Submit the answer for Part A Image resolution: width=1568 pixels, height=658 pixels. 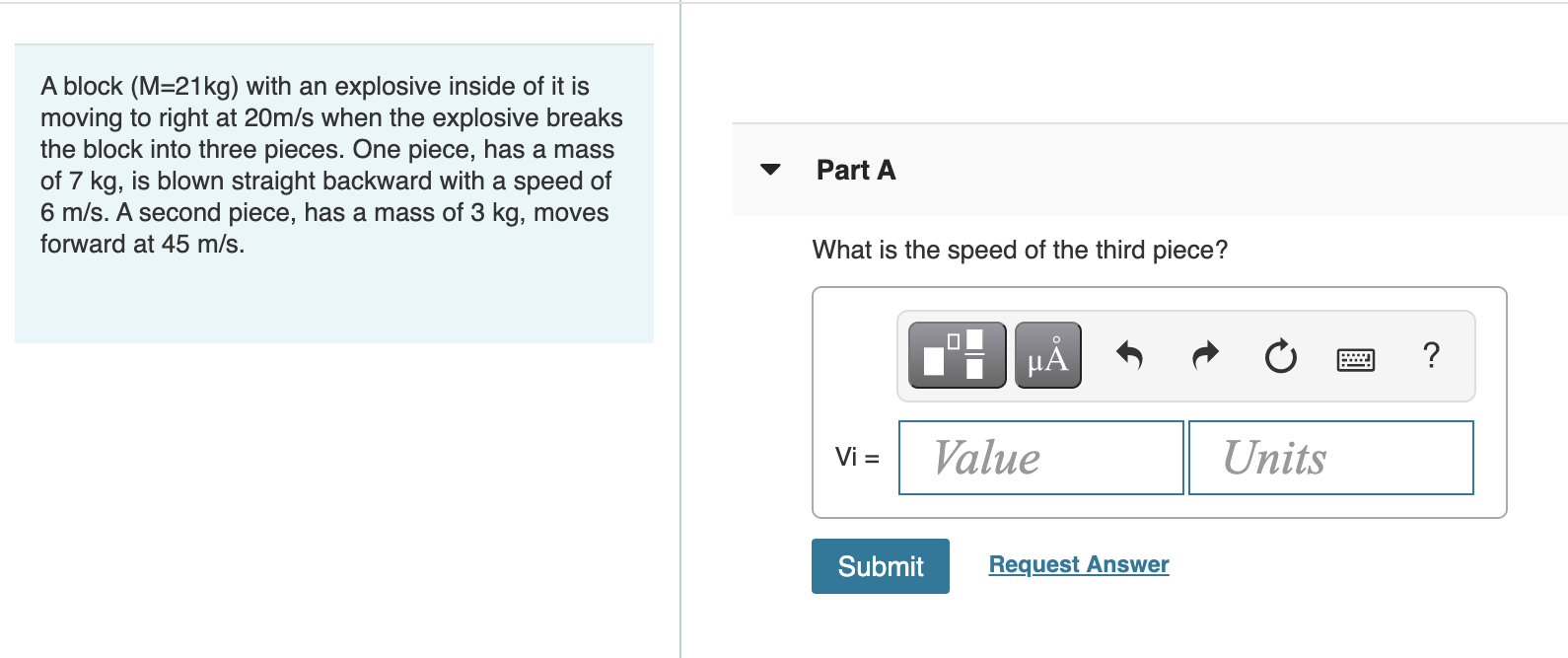879,565
